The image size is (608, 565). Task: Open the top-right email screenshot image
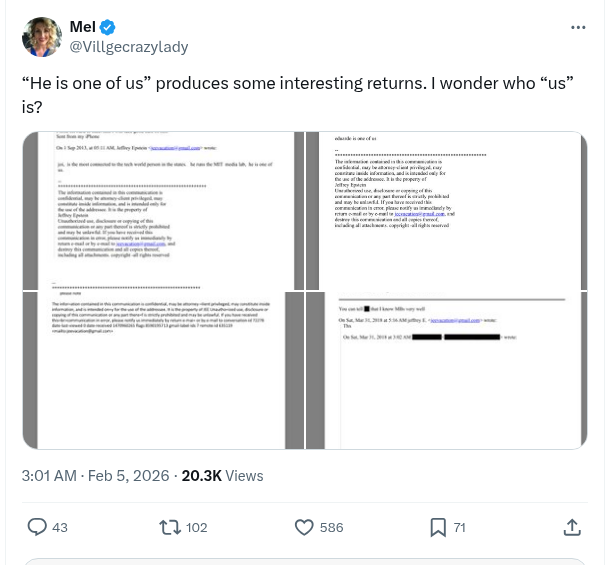coord(446,210)
